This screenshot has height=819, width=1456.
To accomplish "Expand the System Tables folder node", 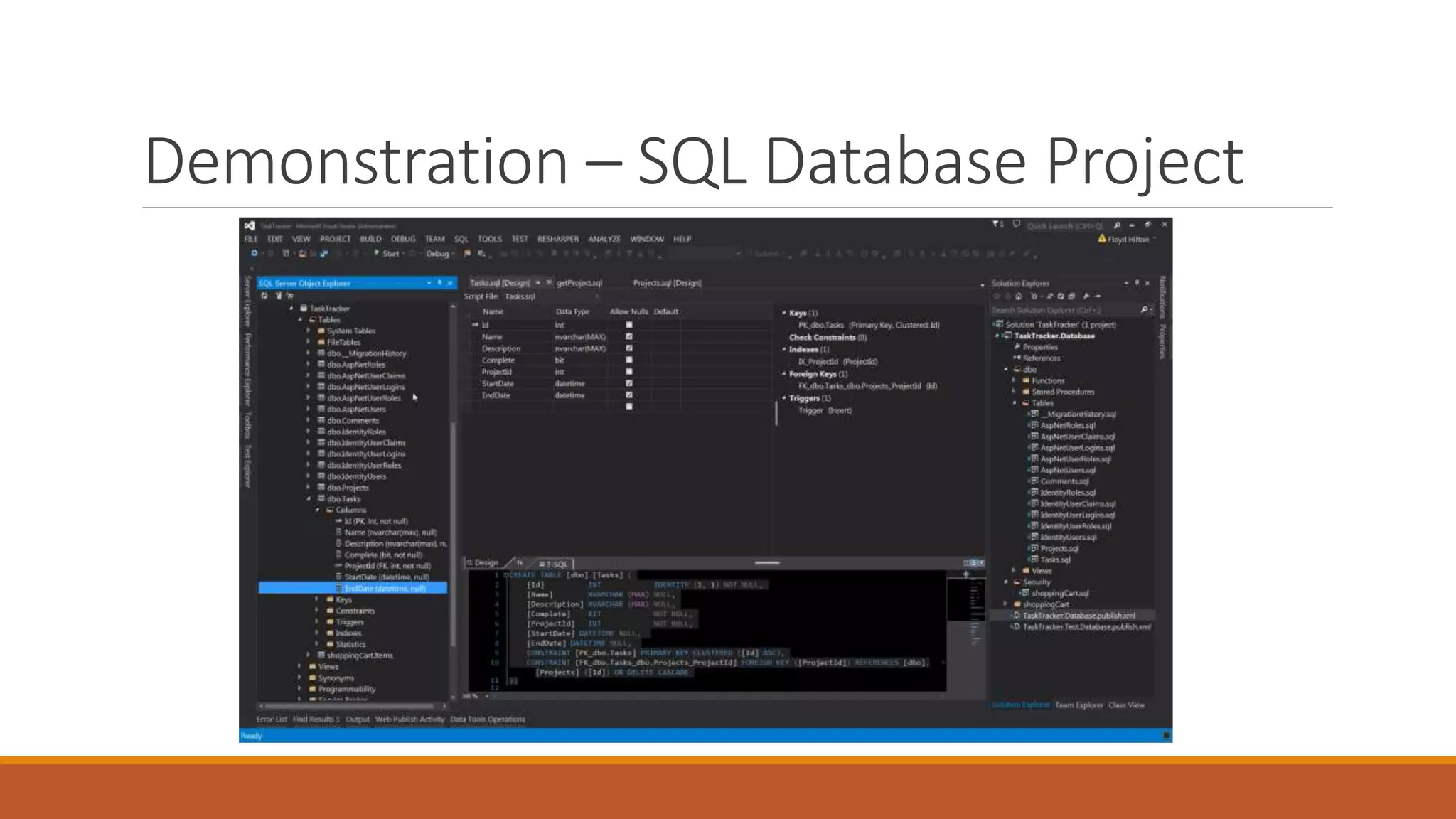I will (309, 331).
